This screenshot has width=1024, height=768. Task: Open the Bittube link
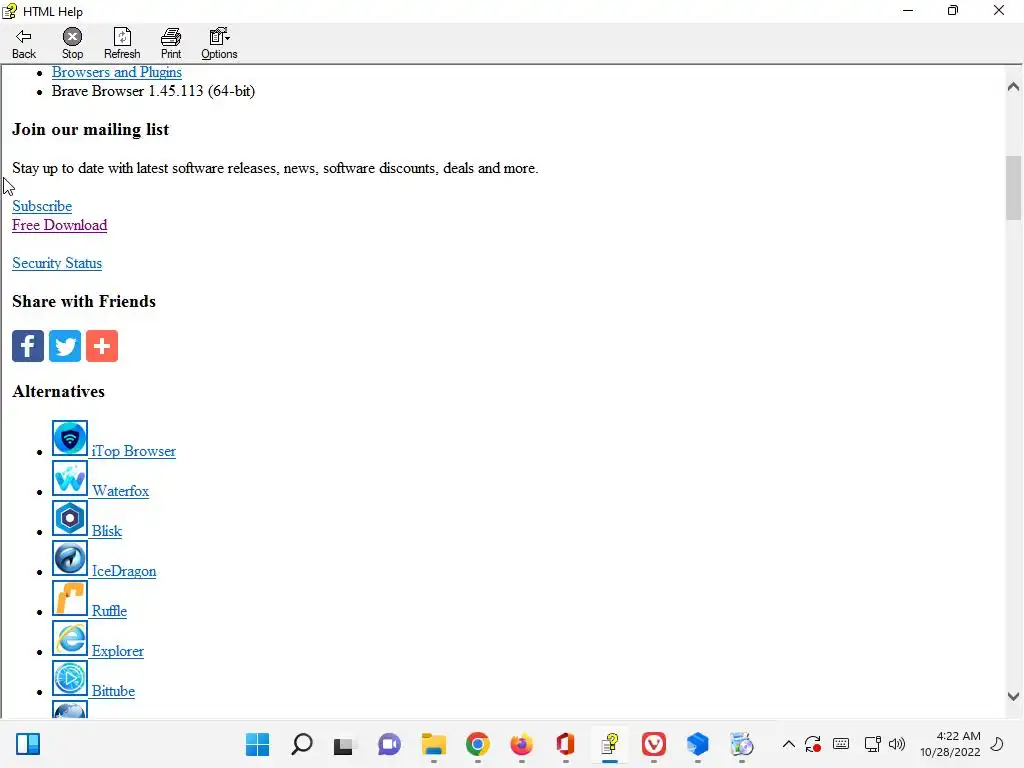point(113,691)
